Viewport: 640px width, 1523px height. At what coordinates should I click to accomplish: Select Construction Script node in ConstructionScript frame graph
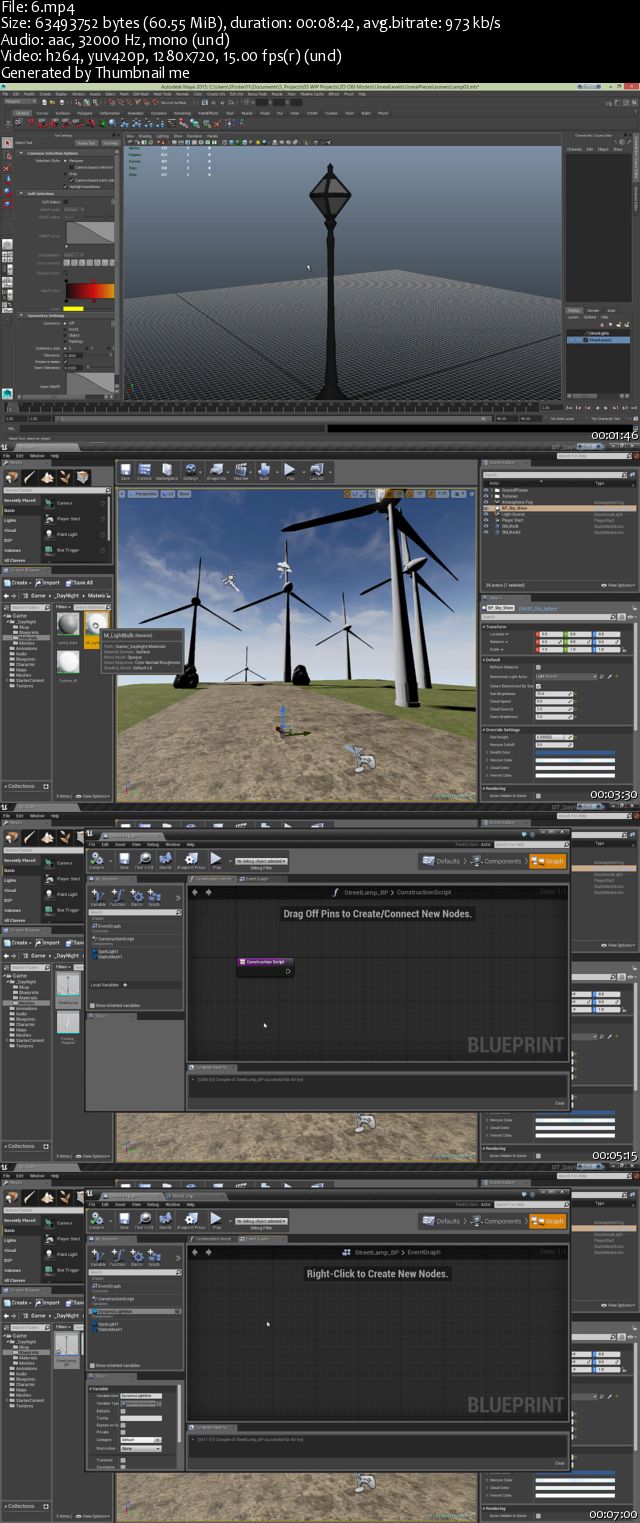click(x=265, y=966)
